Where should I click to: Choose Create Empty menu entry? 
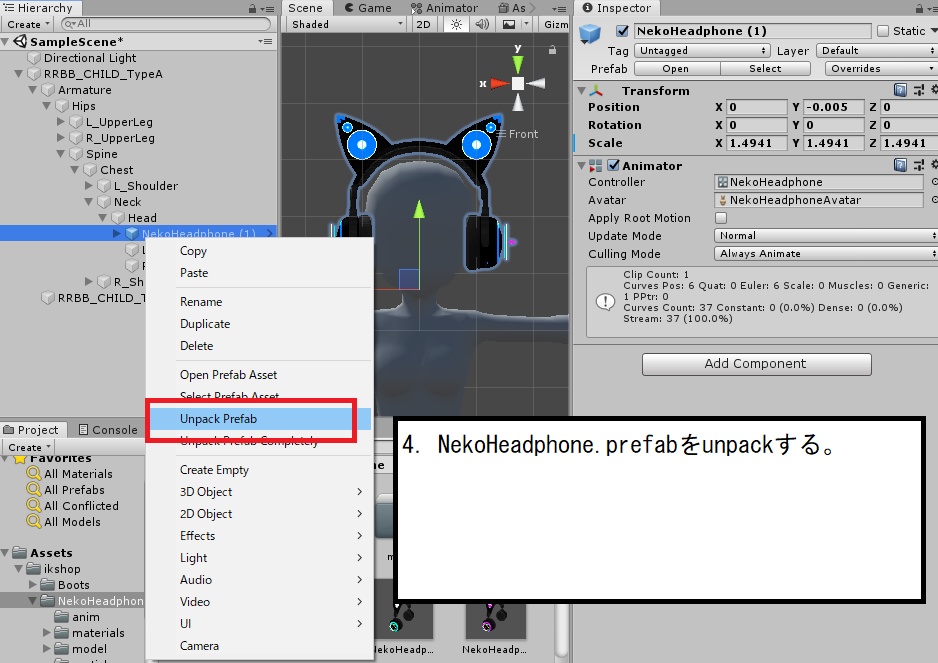click(x=259, y=470)
